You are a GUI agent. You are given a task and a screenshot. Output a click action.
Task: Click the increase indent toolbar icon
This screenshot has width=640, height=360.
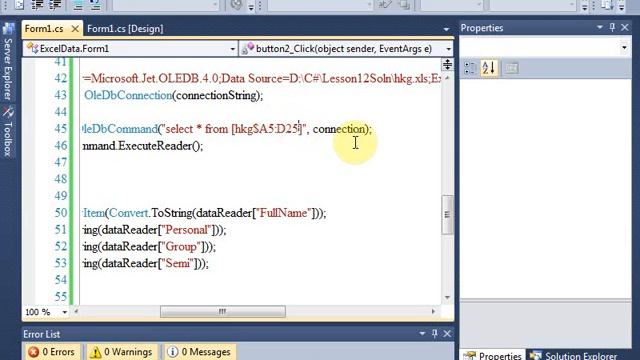pyautogui.click(x=55, y=5)
